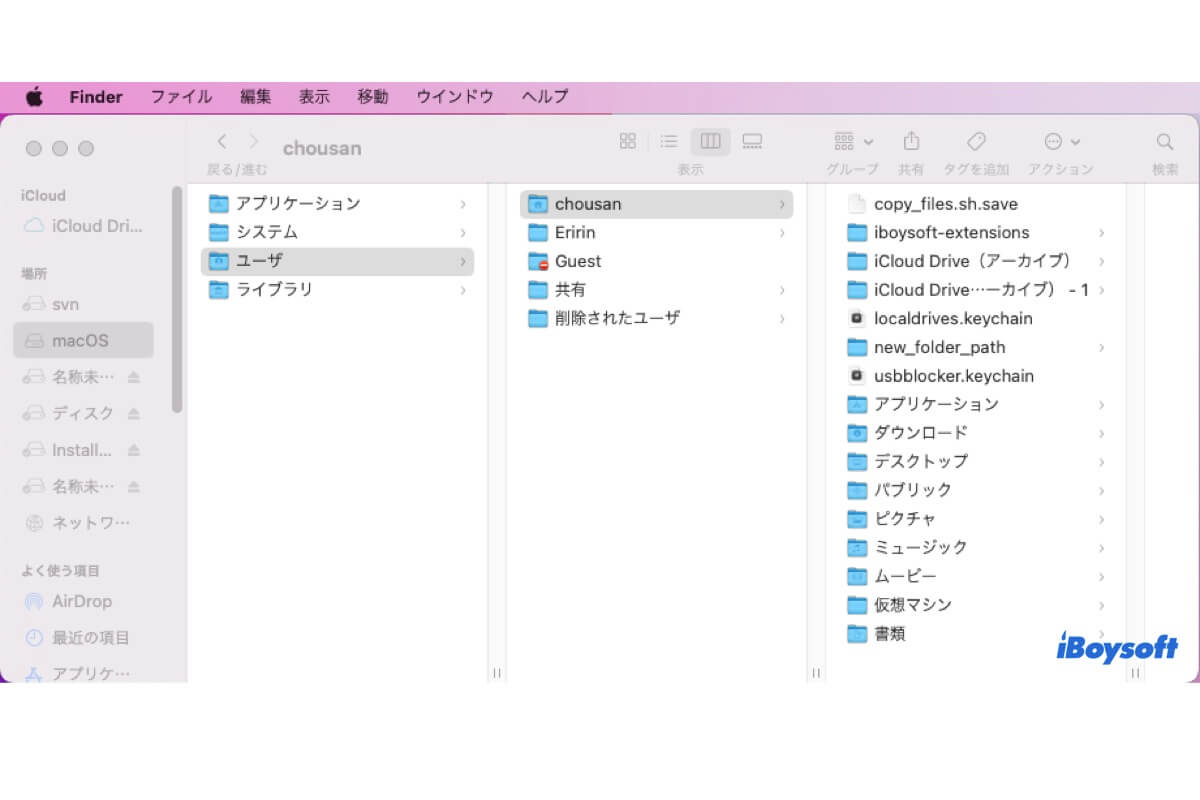Open the search magnifier icon
The image size is (1200, 800).
pyautogui.click(x=1165, y=142)
